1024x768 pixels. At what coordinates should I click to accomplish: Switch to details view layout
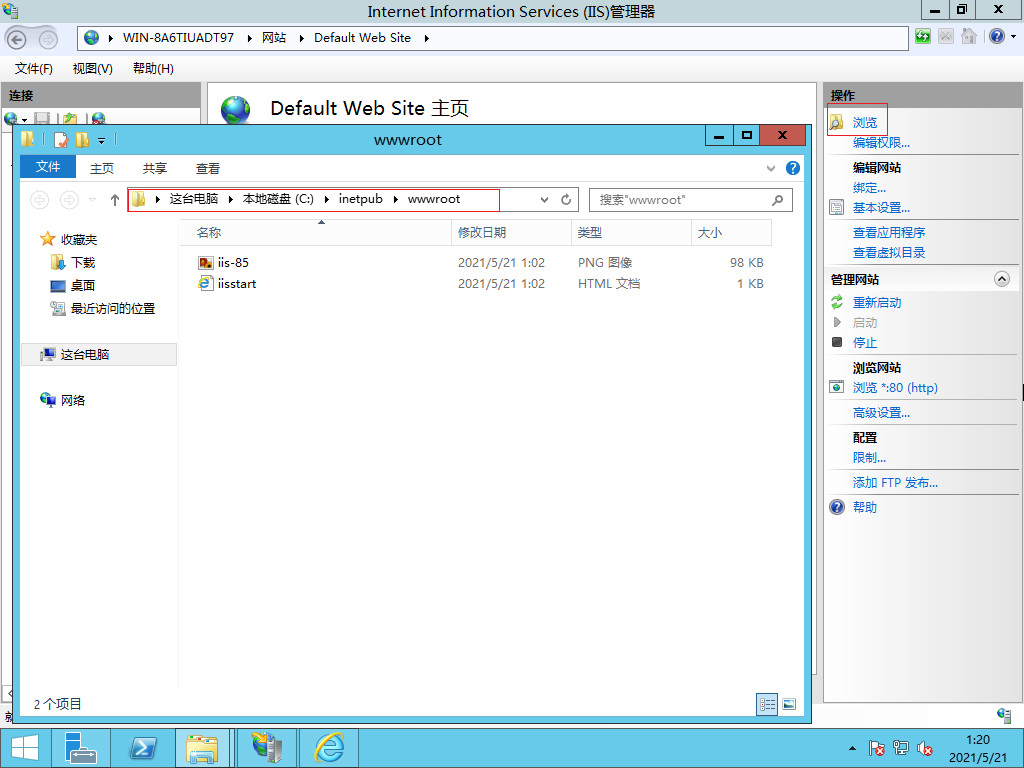[x=767, y=704]
